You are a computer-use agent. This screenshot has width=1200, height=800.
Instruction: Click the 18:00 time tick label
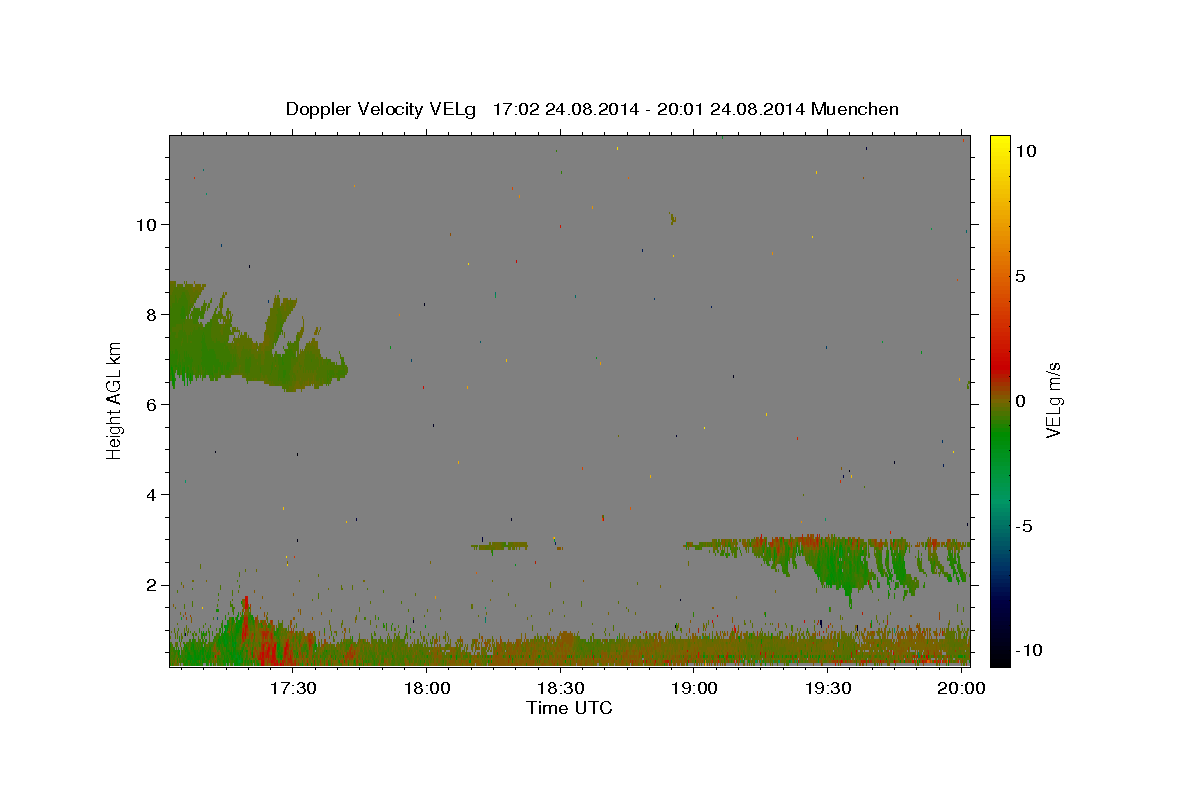(x=427, y=689)
